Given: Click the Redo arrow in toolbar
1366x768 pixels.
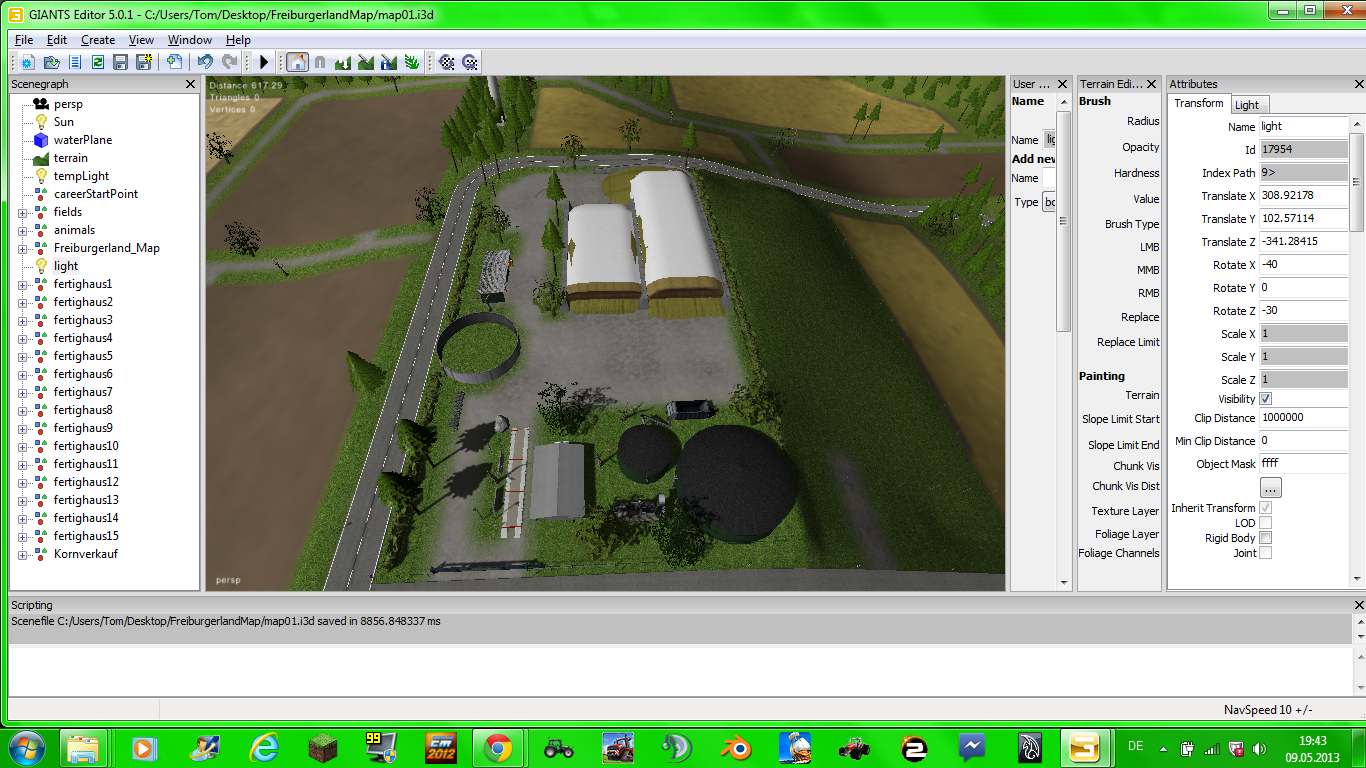Looking at the screenshot, I should [229, 62].
